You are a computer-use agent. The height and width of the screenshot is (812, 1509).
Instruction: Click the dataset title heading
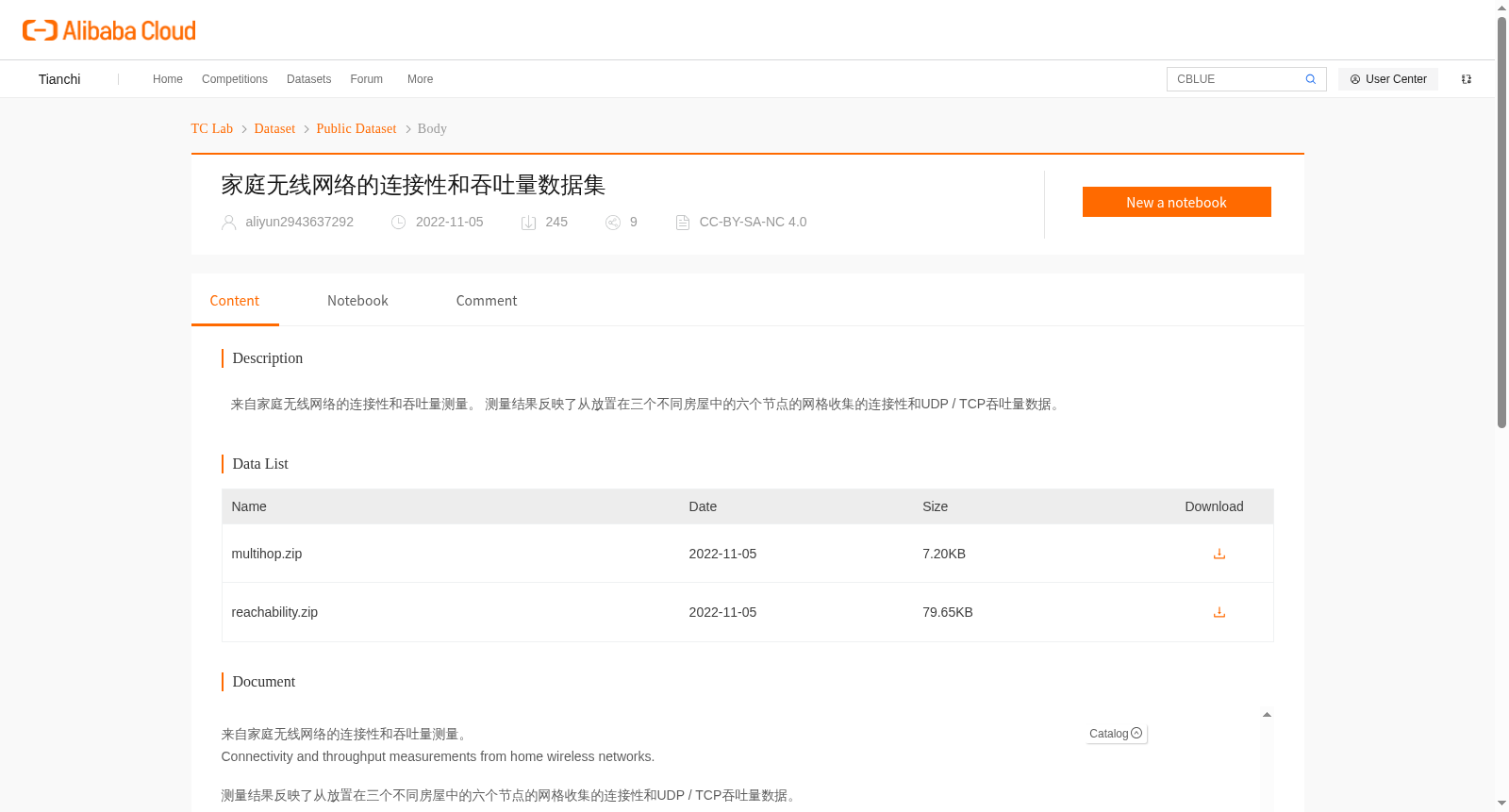coord(413,185)
